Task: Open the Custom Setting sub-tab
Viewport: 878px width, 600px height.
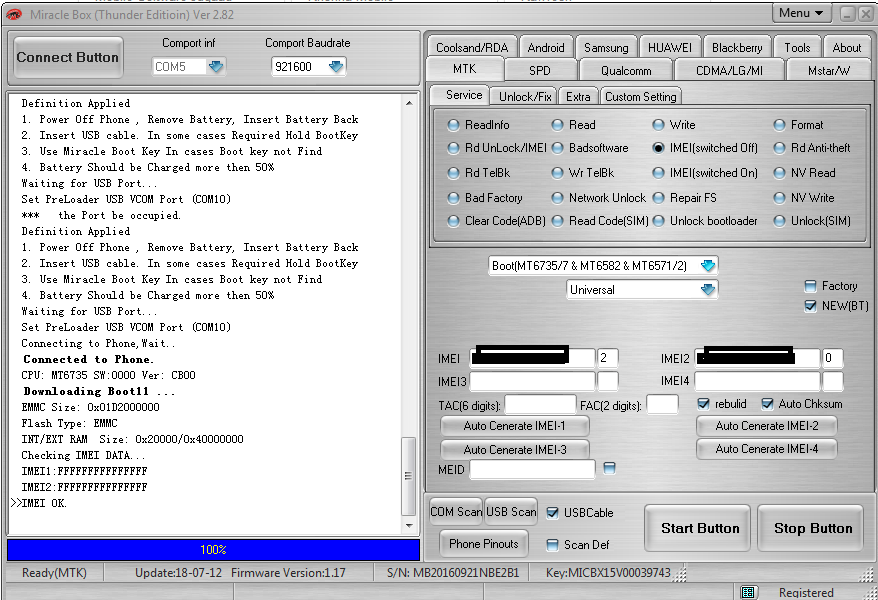Action: click(x=641, y=96)
